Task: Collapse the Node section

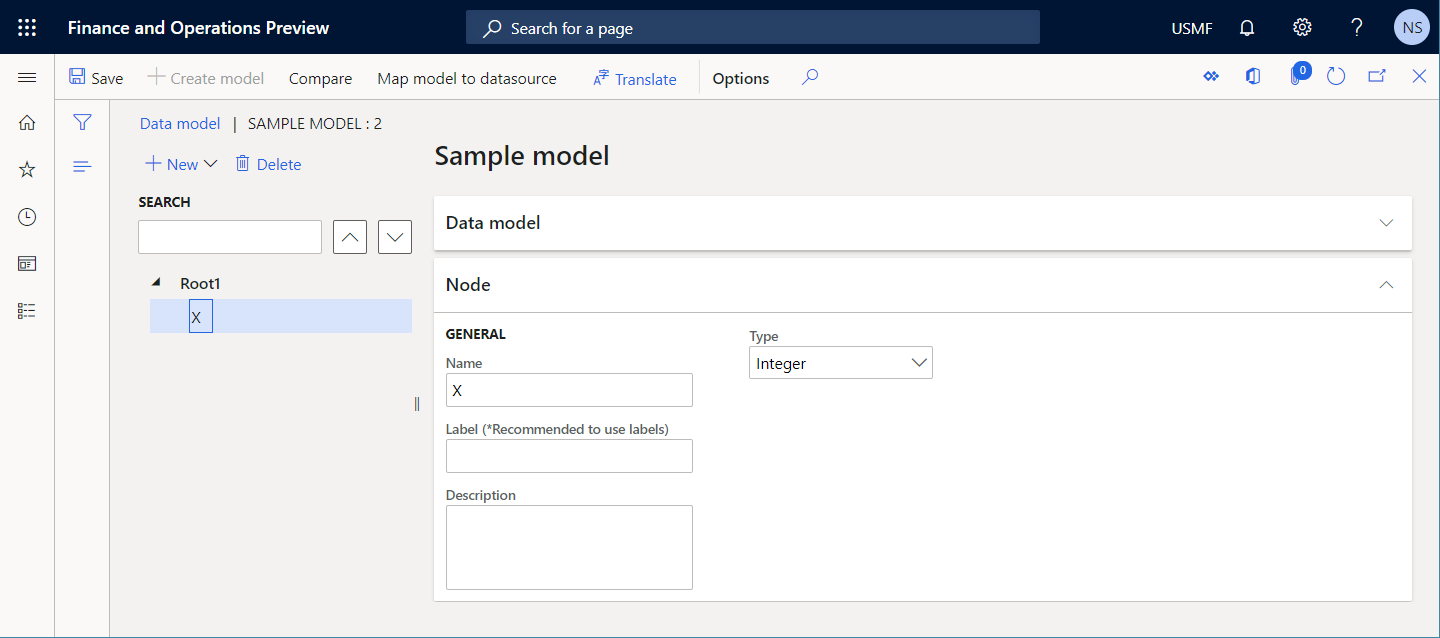Action: (x=1386, y=284)
